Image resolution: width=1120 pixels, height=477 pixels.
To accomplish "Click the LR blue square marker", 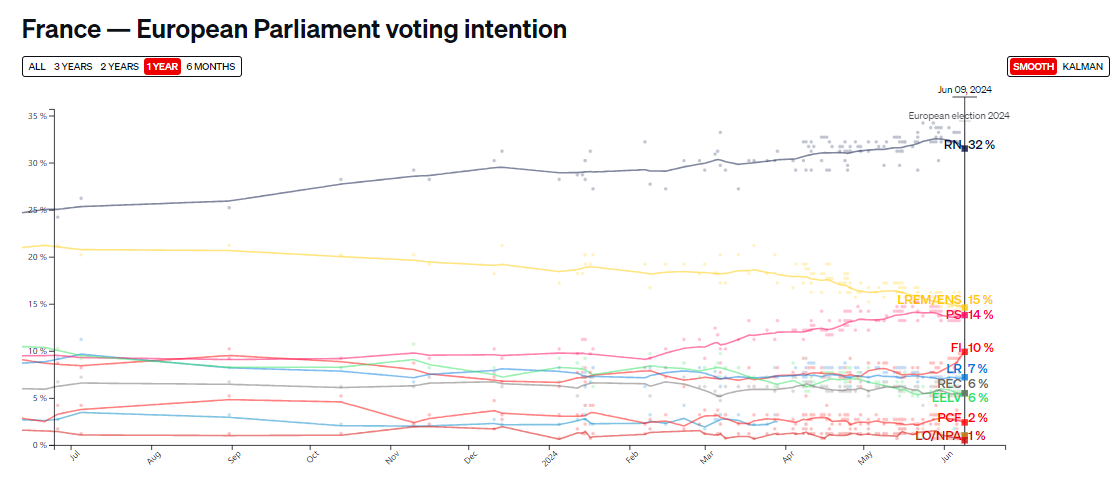I will coord(965,377).
